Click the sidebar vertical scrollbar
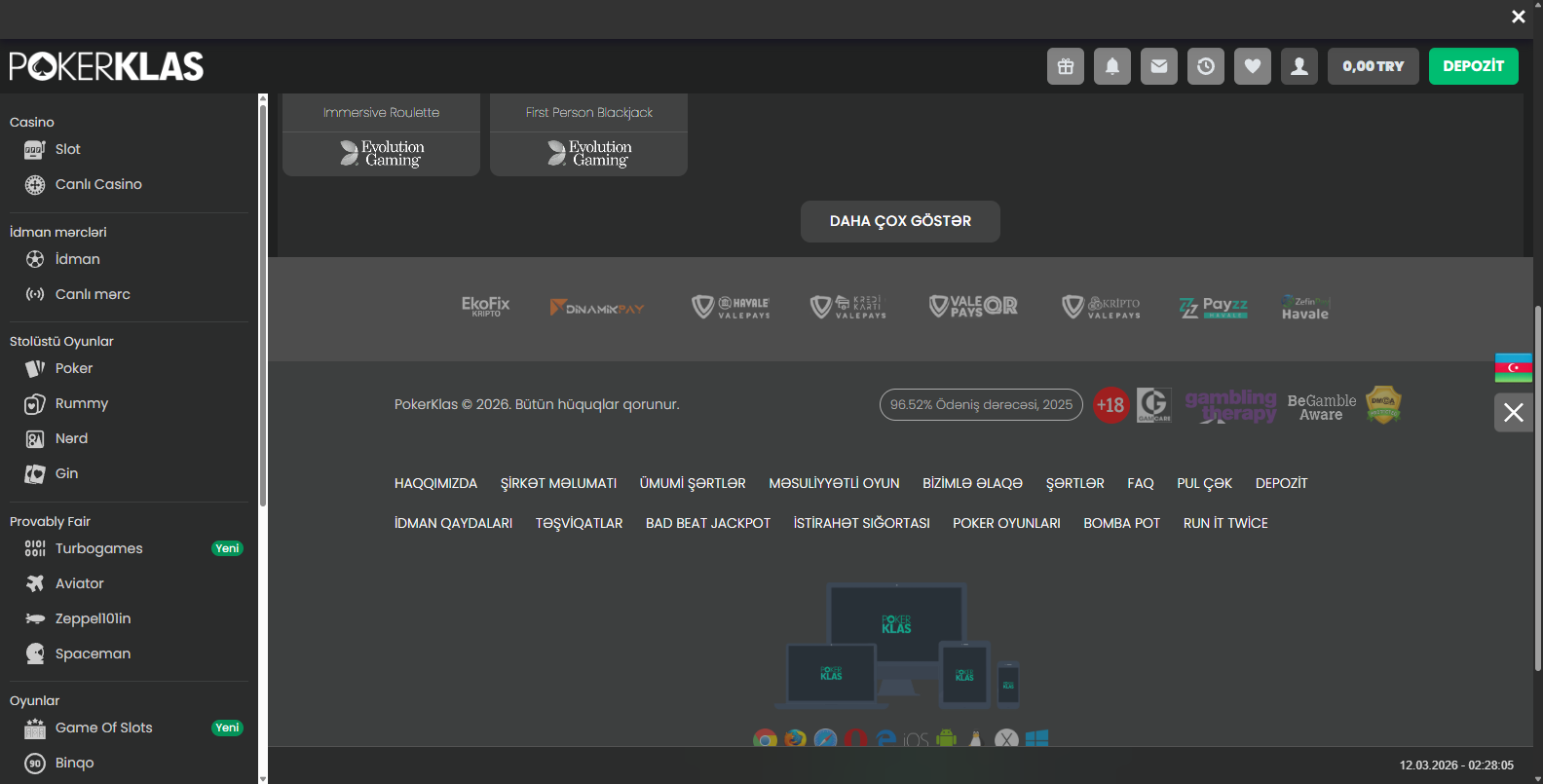 click(x=262, y=302)
